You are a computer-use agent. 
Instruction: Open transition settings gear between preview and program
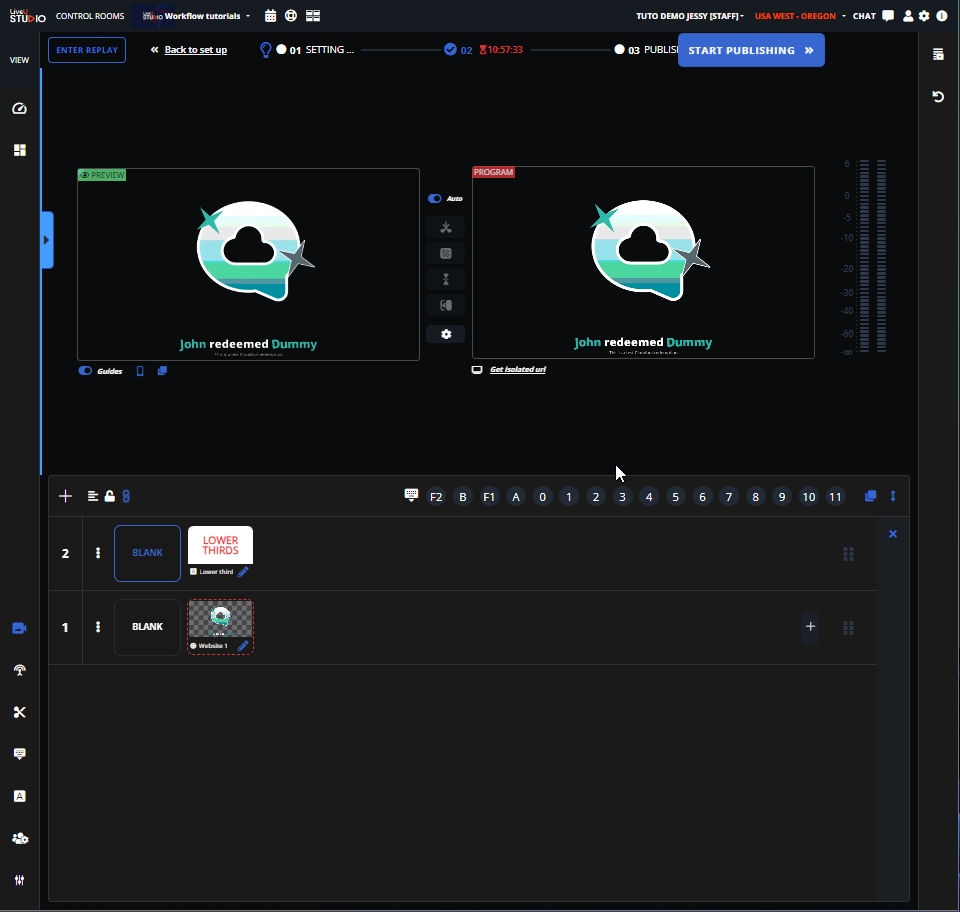coord(446,334)
